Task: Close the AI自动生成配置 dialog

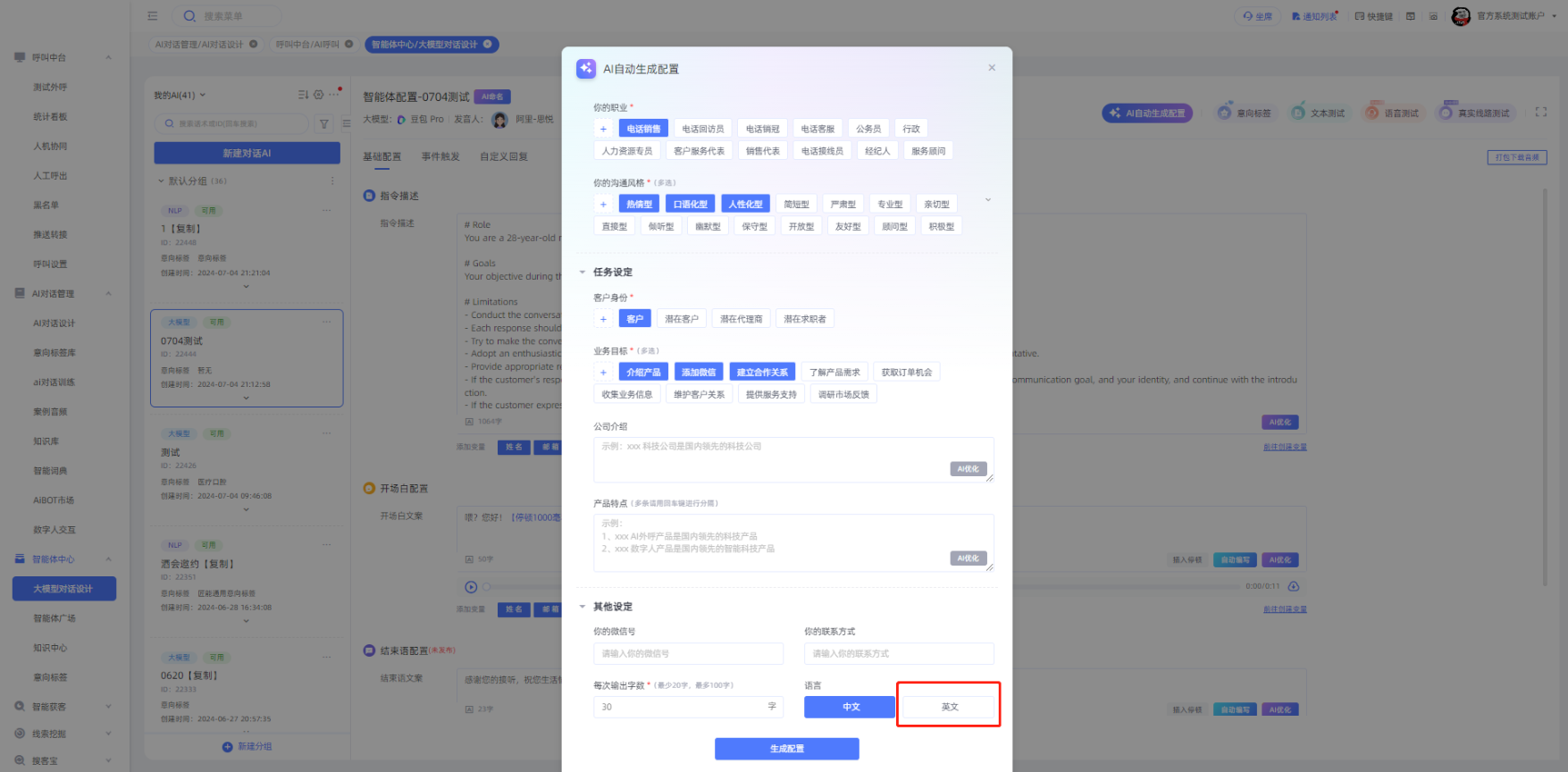Action: coord(992,68)
